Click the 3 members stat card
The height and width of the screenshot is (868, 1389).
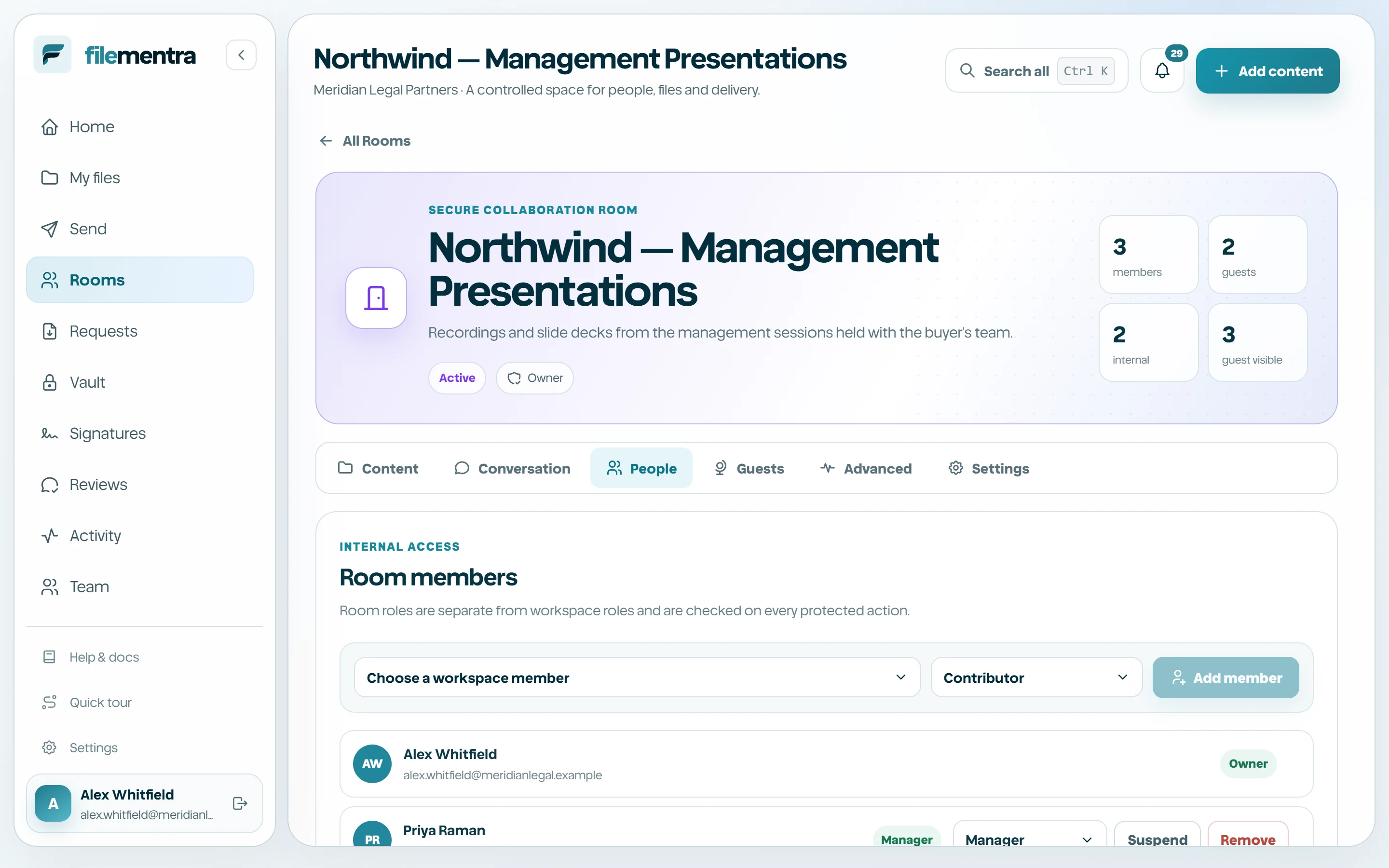pos(1148,254)
